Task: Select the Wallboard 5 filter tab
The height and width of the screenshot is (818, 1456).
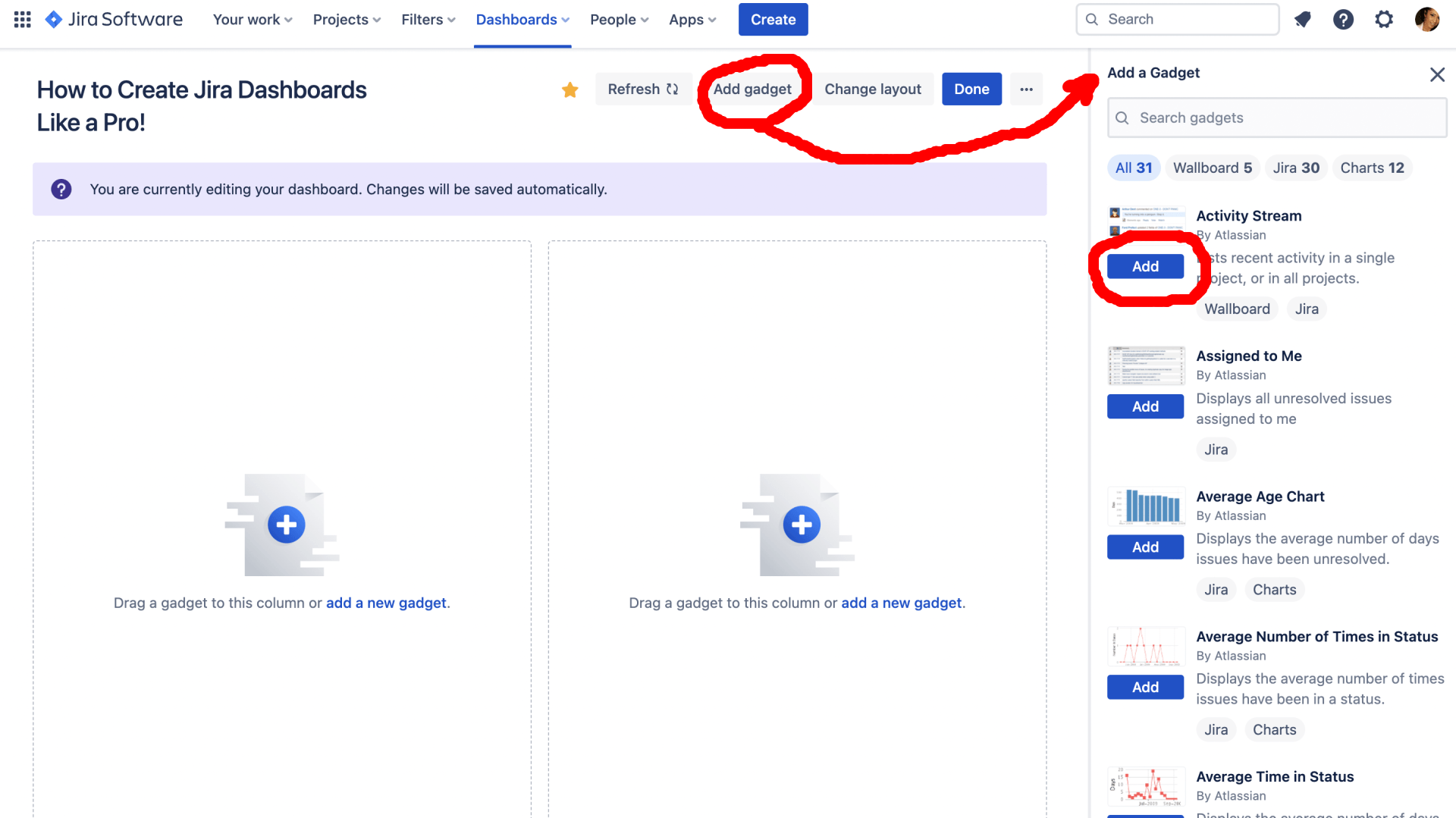Action: (1213, 168)
